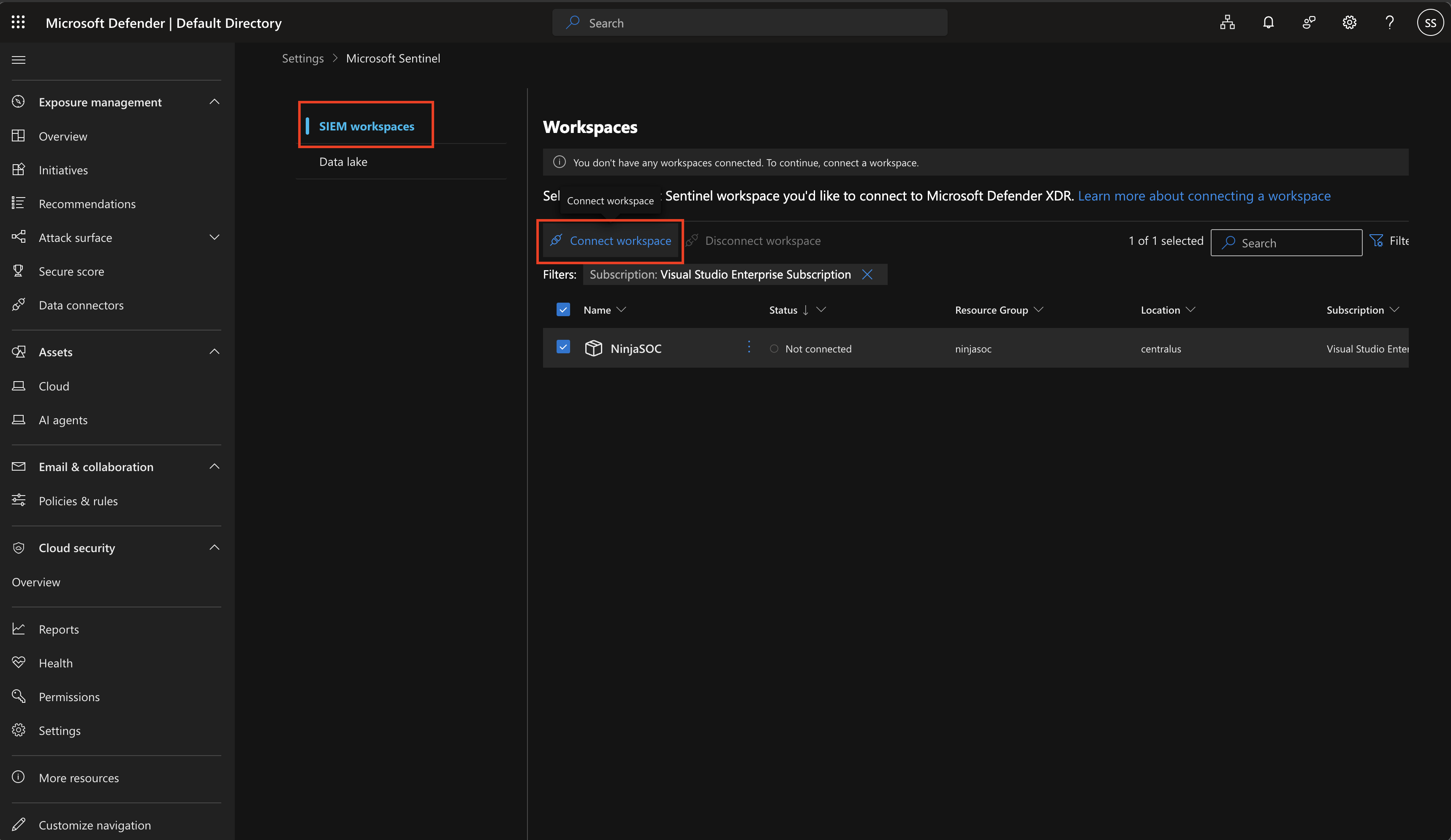Image resolution: width=1451 pixels, height=840 pixels.
Task: Open the community people icon in header
Action: point(1309,22)
